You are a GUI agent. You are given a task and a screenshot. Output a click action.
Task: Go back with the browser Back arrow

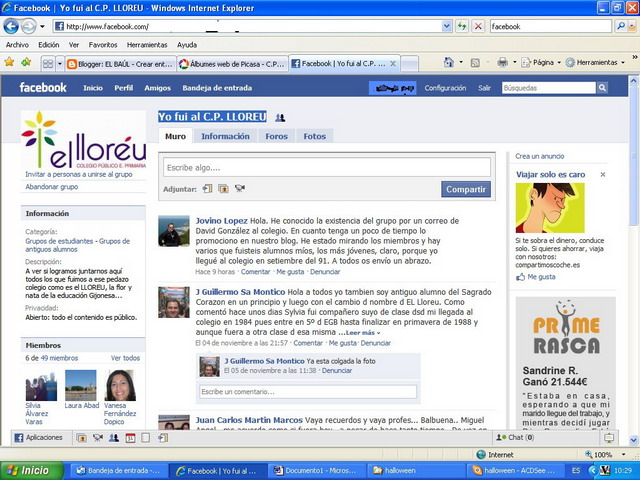pyautogui.click(x=11, y=27)
